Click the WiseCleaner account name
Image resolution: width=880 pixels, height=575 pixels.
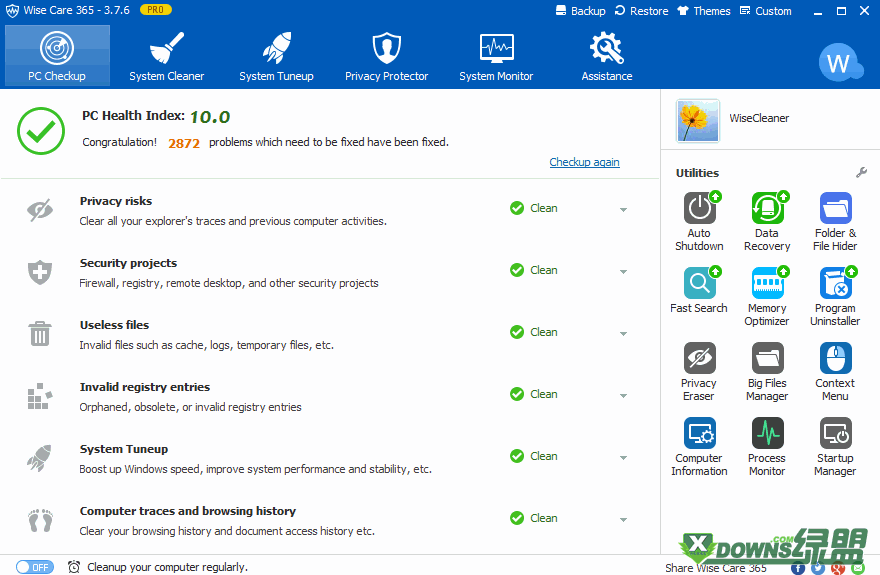coord(759,118)
